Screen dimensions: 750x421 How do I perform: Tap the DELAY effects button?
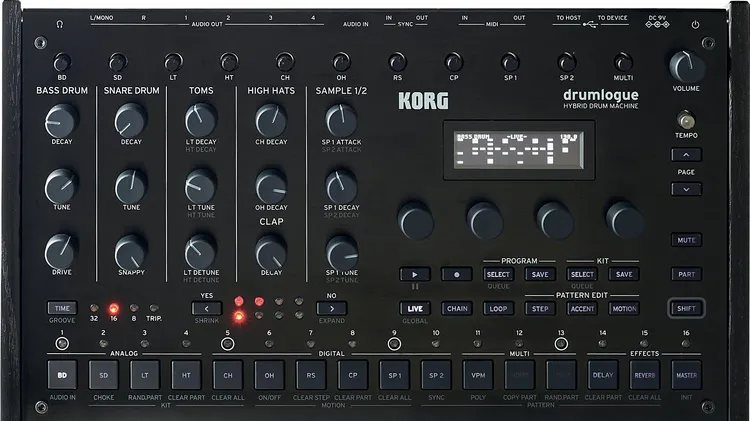coord(603,375)
